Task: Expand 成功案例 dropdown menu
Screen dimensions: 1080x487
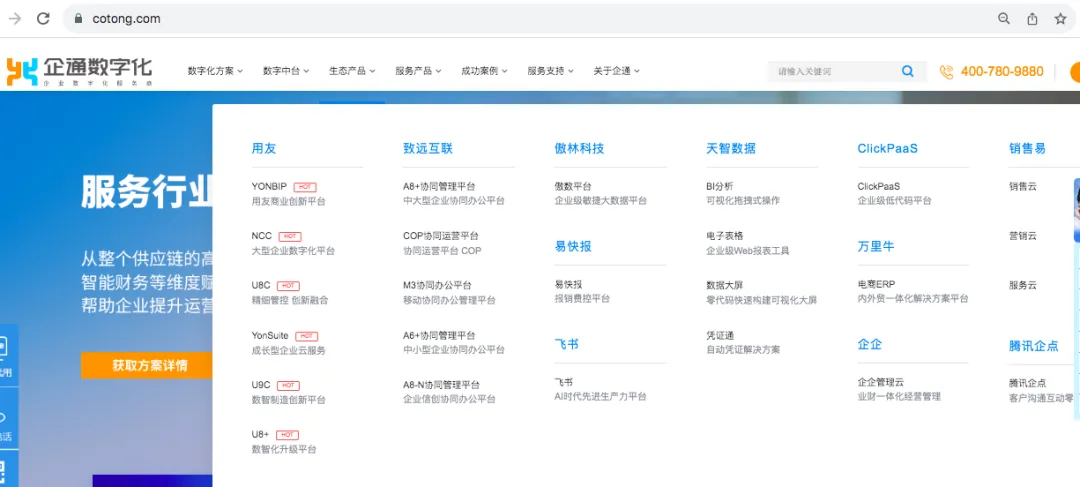Action: coord(484,71)
